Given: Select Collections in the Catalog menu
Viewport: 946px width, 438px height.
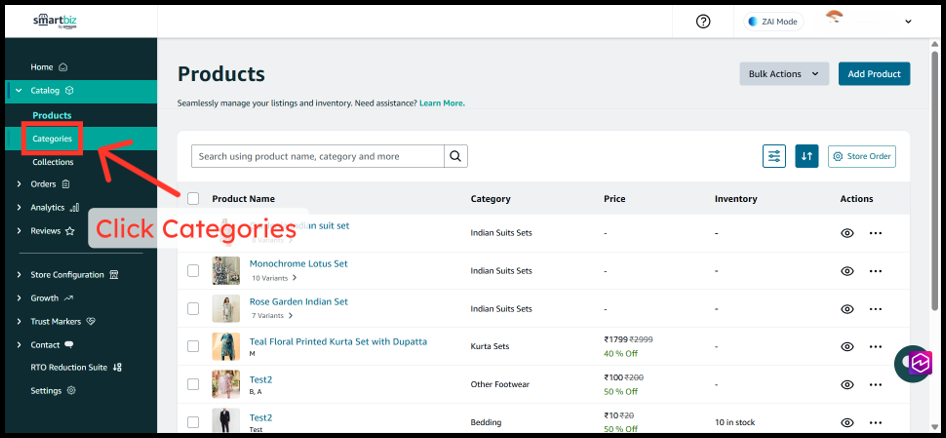Looking at the screenshot, I should [52, 162].
